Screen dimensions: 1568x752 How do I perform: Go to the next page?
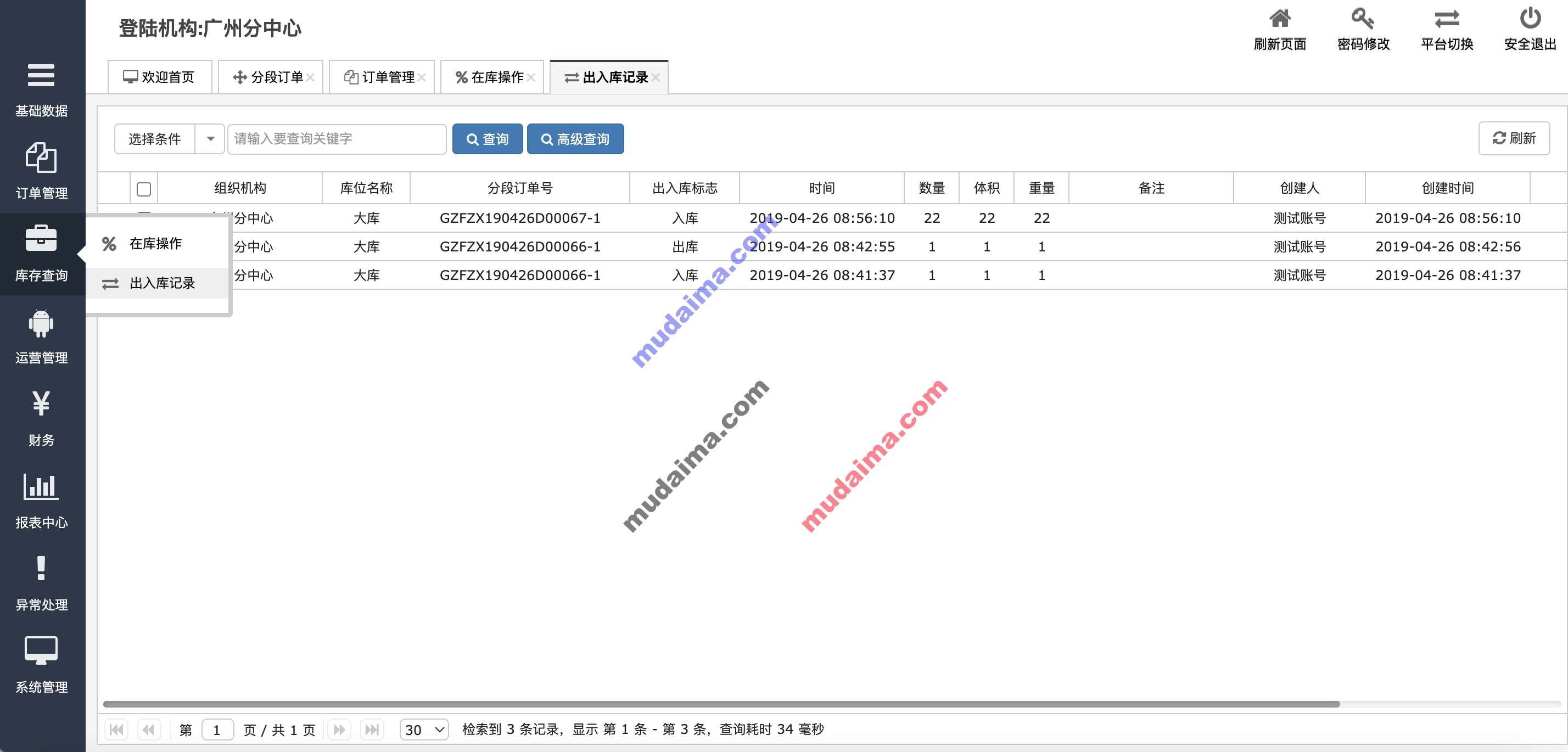tap(340, 729)
